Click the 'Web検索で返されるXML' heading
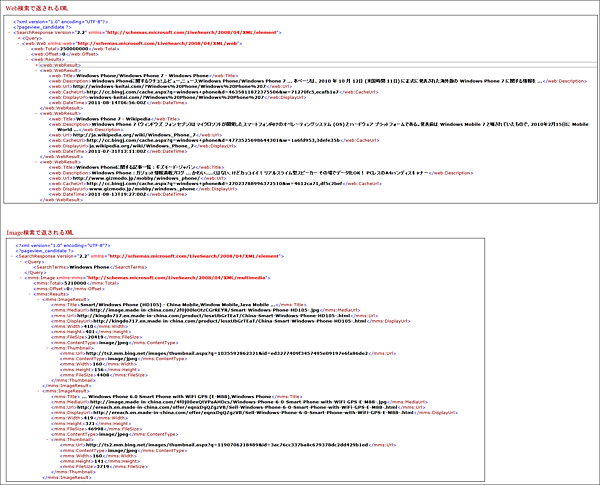600x485 pixels. pos(38,6)
